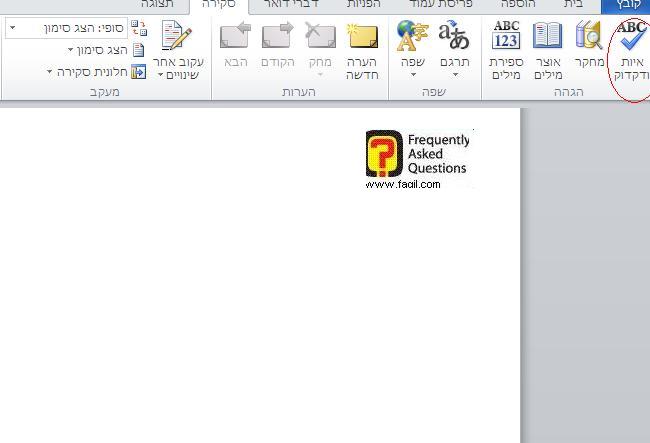Switch to the Home tab (בית)
The width and height of the screenshot is (650, 443).
click(574, 5)
